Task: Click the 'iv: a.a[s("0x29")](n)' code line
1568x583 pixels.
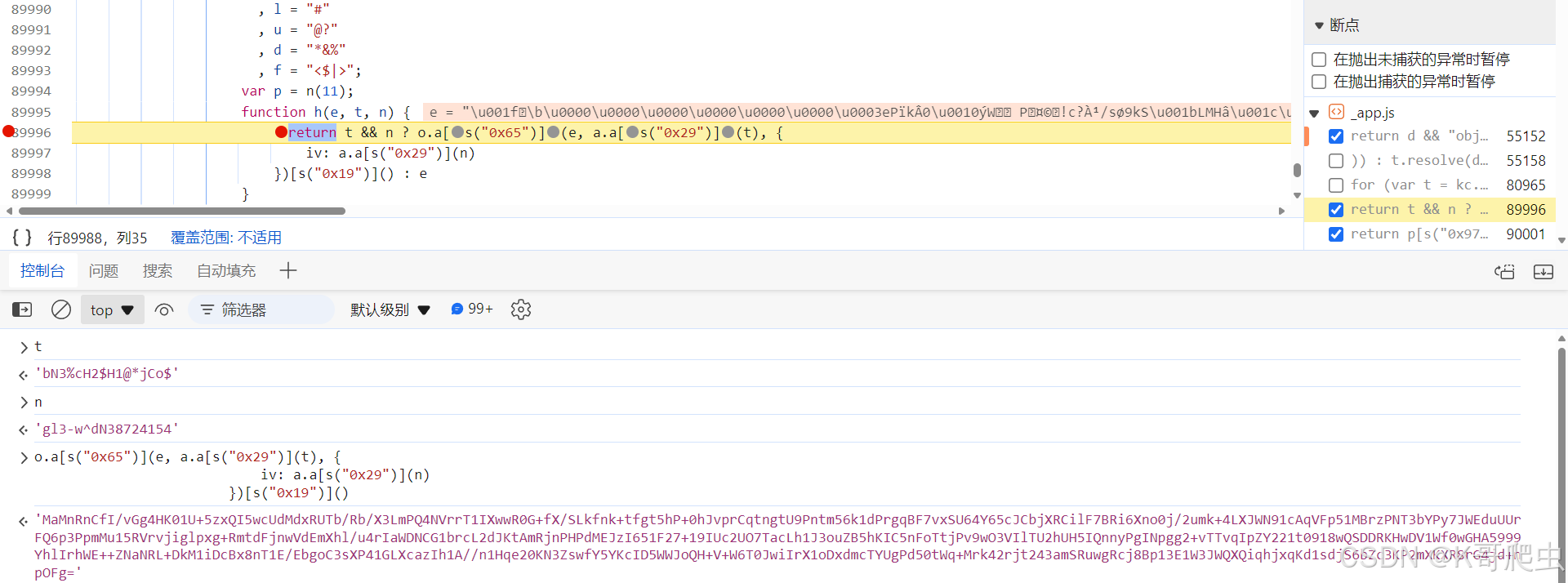Action: [390, 153]
